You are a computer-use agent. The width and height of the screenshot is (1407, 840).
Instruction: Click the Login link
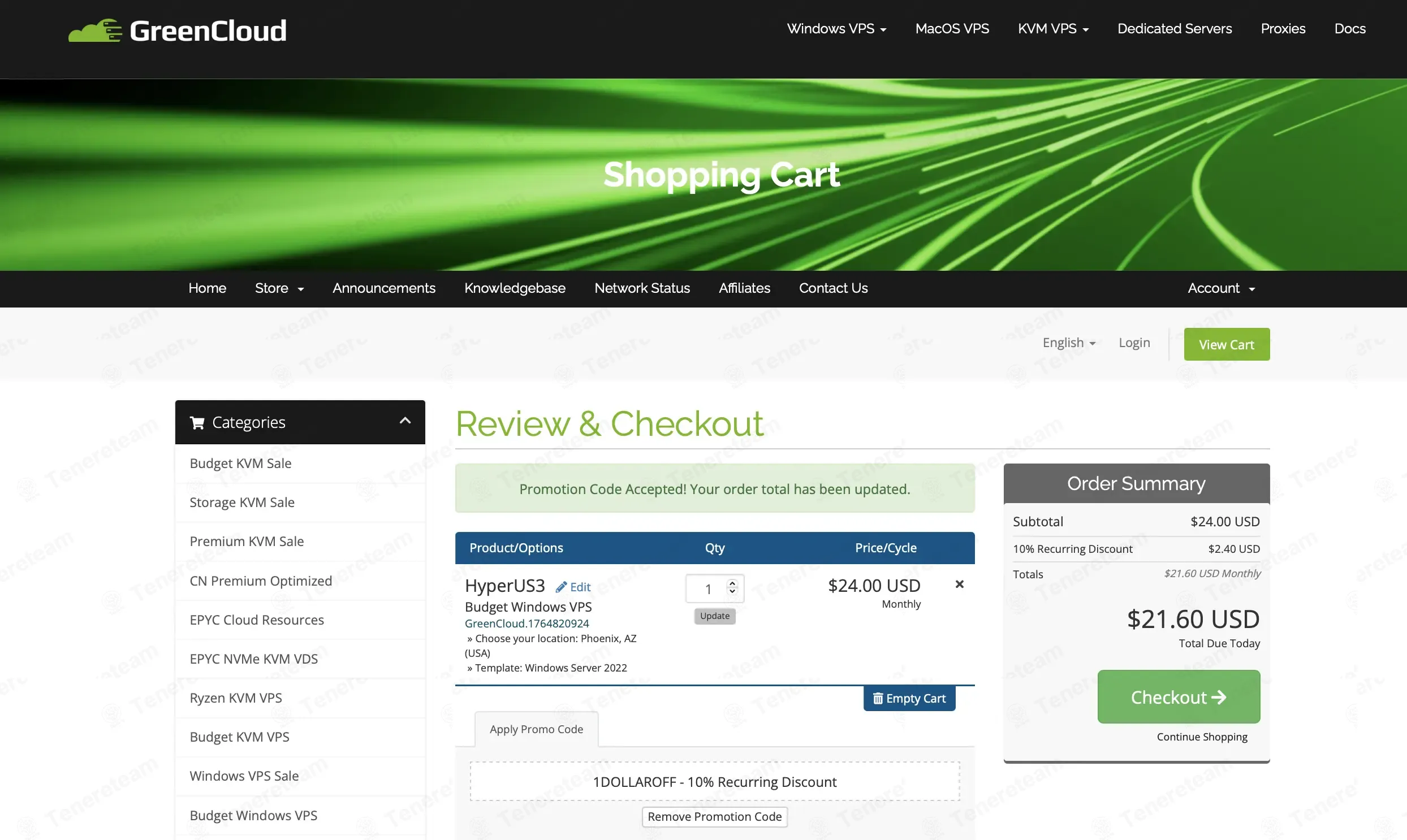tap(1134, 343)
